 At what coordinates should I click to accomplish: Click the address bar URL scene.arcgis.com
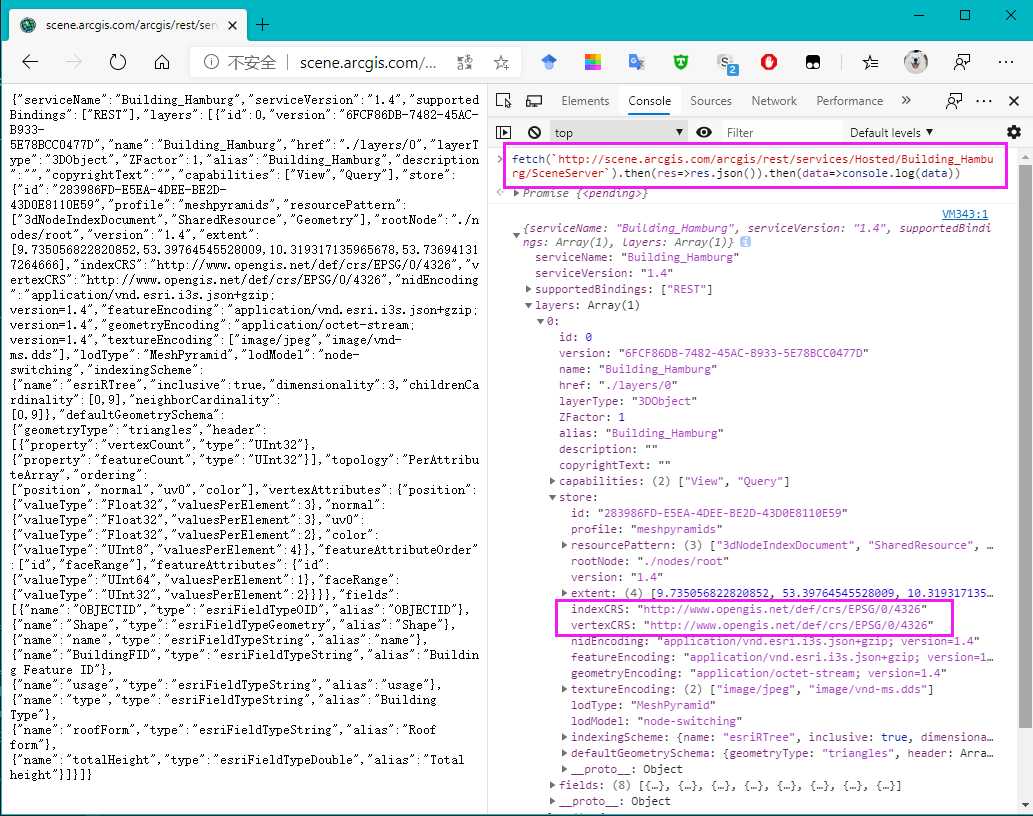[368, 63]
